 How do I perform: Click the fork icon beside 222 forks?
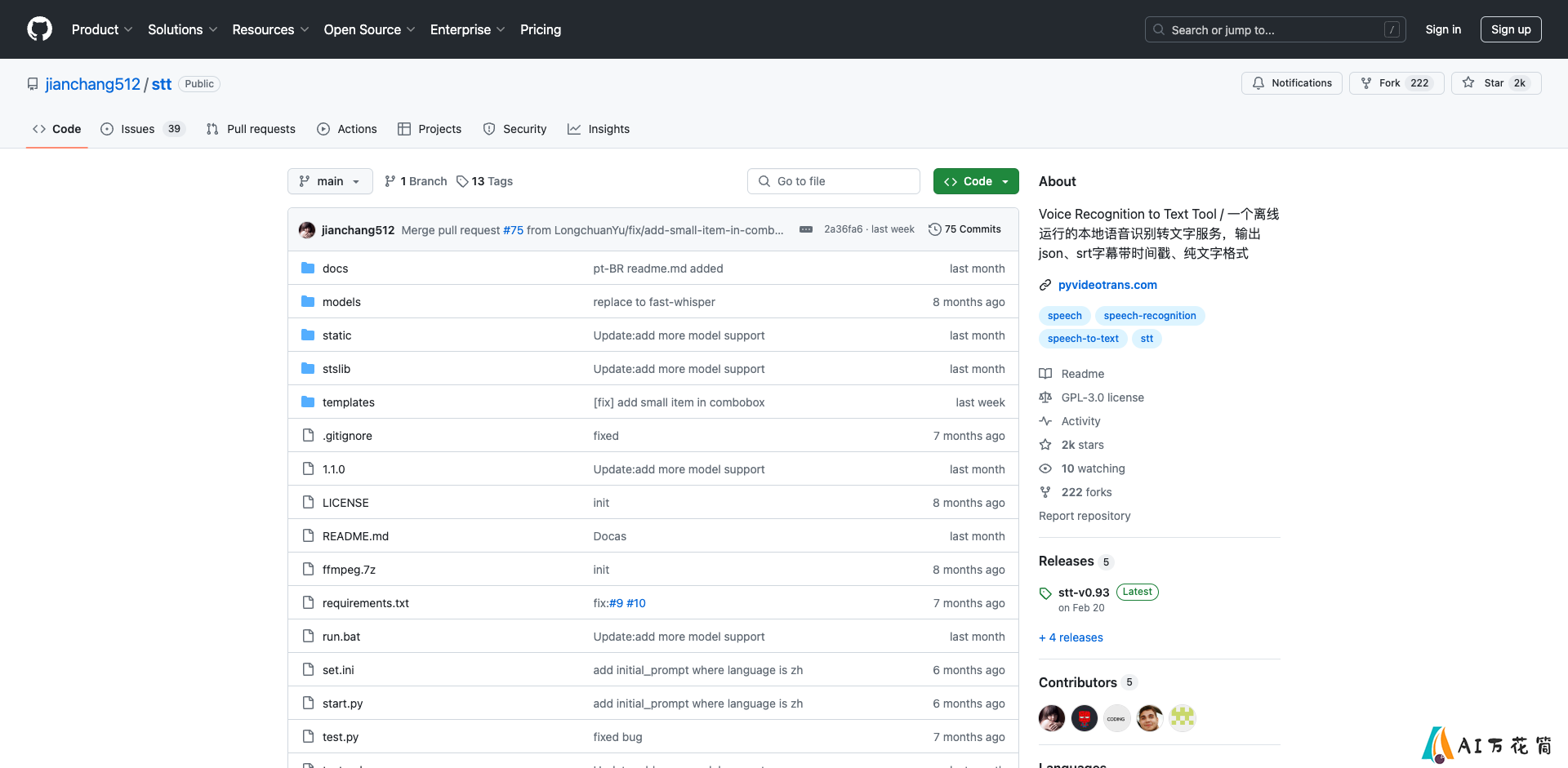(1045, 492)
